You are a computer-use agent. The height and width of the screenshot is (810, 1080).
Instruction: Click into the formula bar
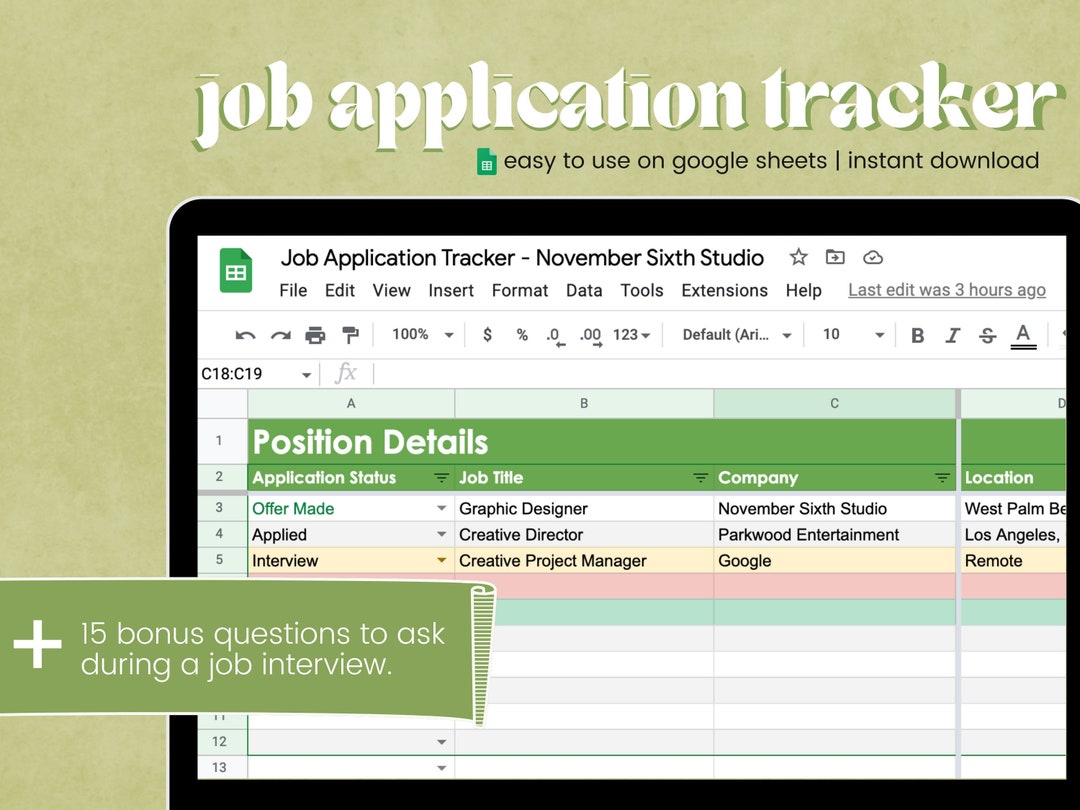[720, 374]
